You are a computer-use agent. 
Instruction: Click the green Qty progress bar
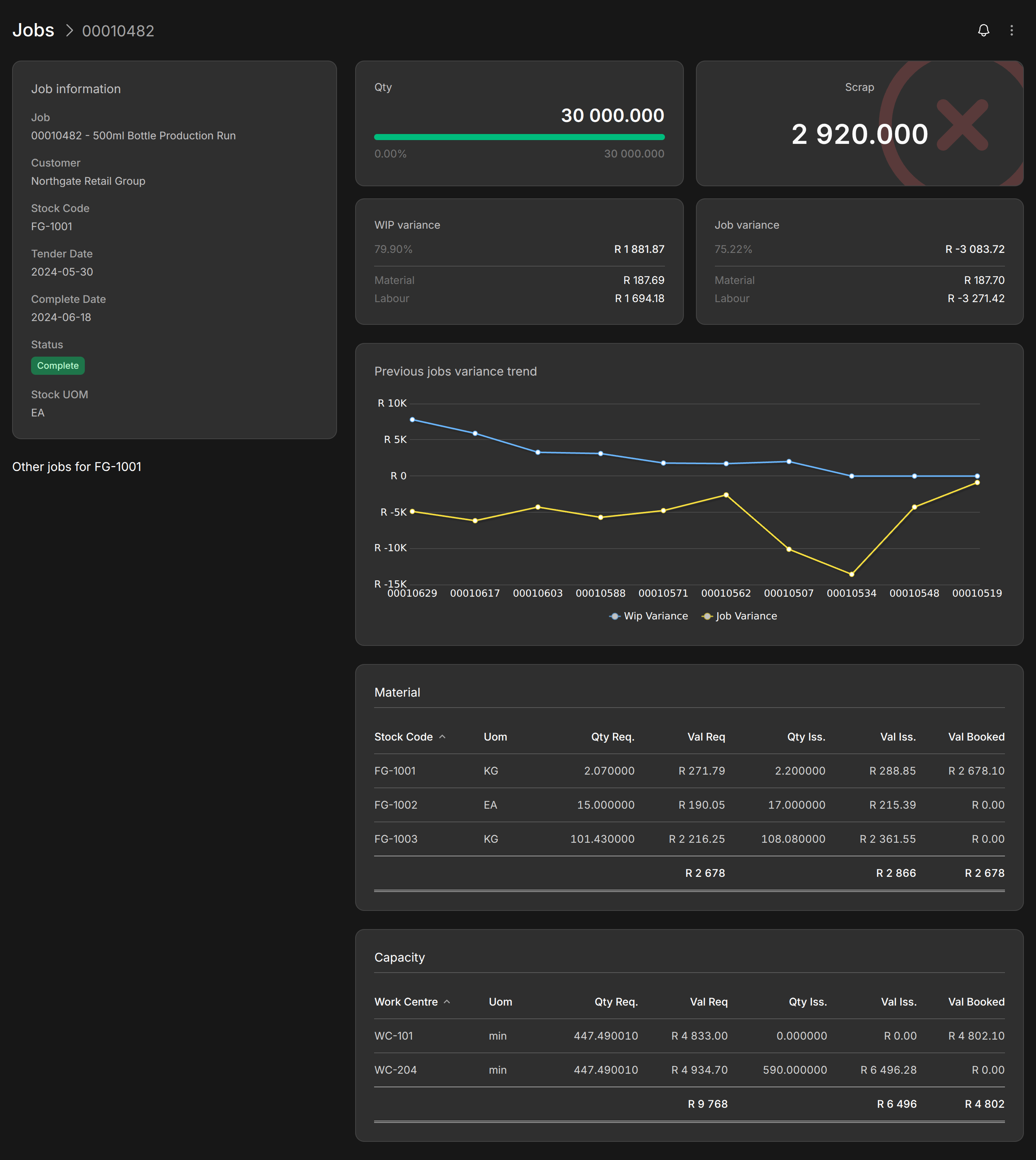tap(519, 137)
